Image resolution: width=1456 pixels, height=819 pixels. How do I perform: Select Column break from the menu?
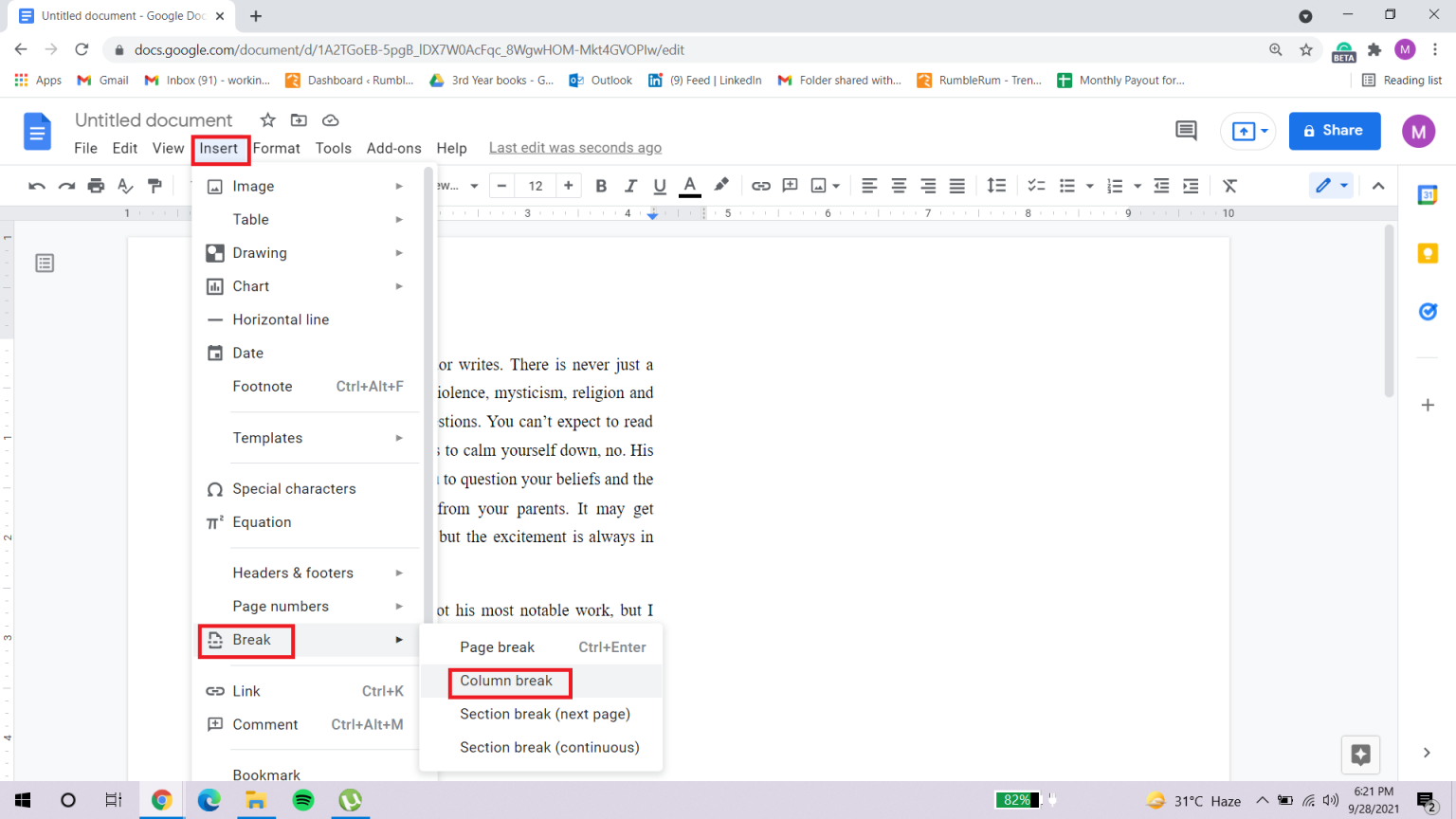click(x=506, y=682)
